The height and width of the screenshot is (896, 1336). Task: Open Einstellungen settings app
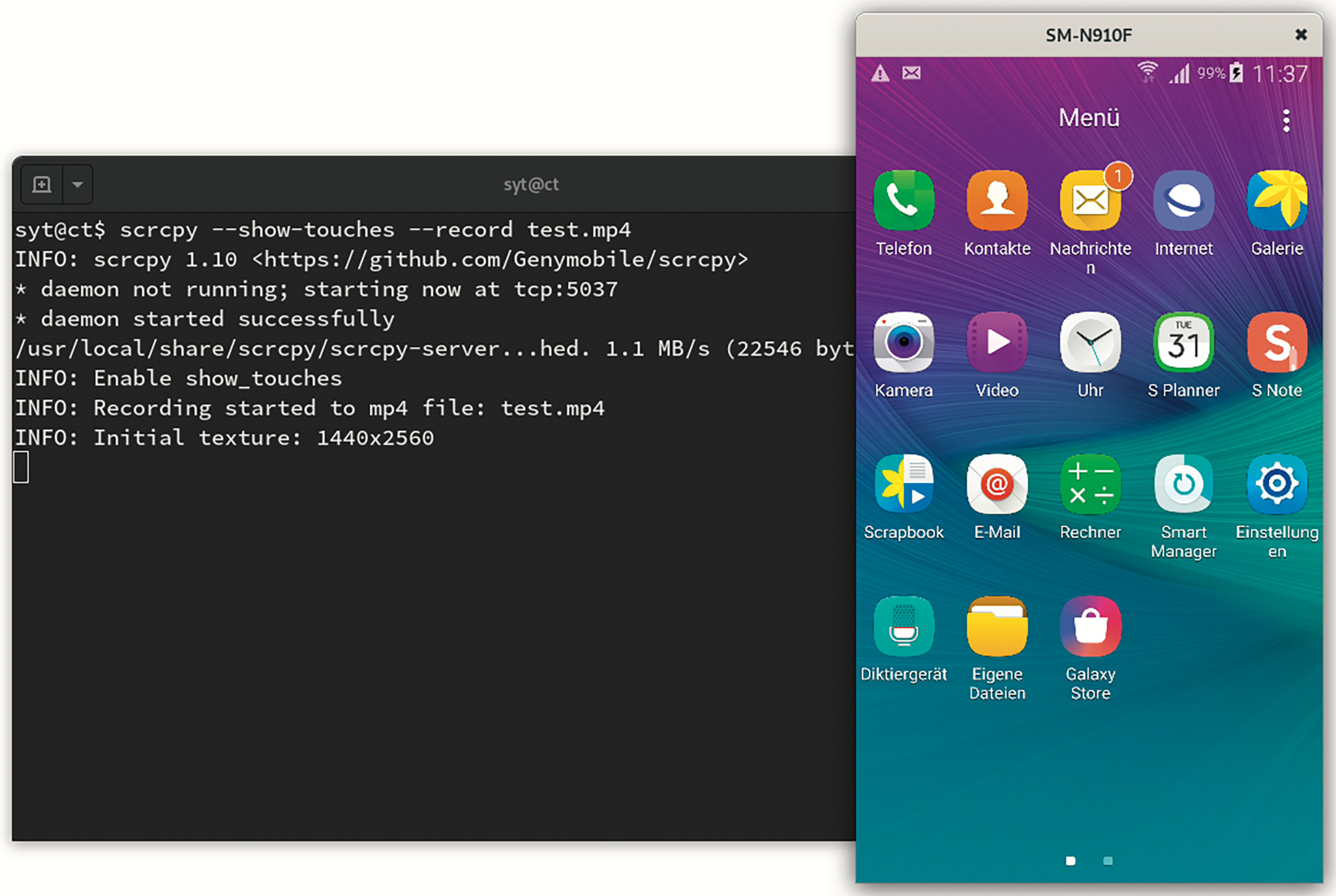click(x=1277, y=485)
